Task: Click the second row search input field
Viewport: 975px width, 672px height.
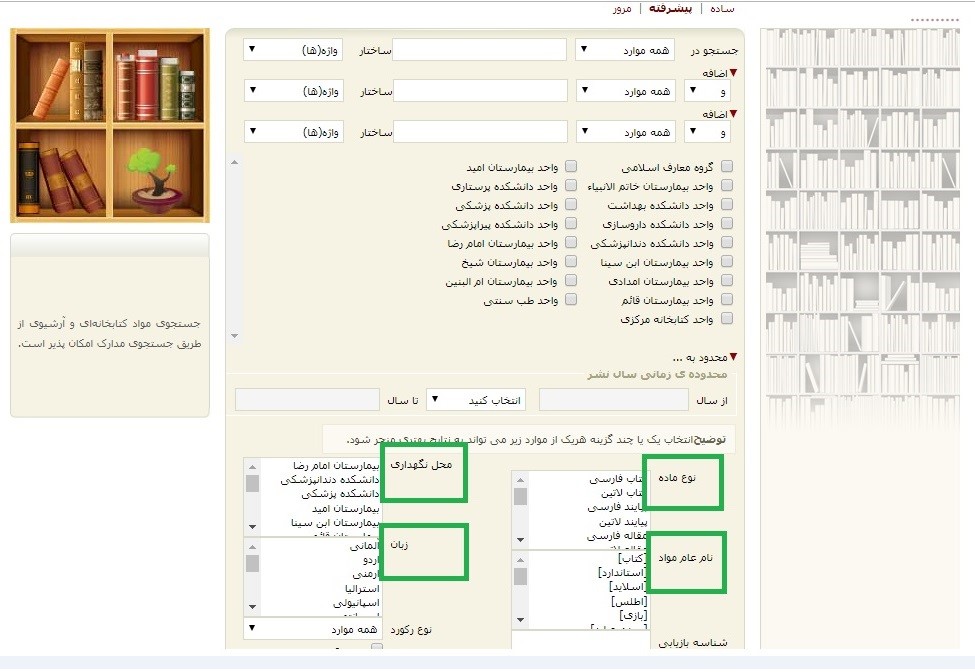Action: pos(481,91)
